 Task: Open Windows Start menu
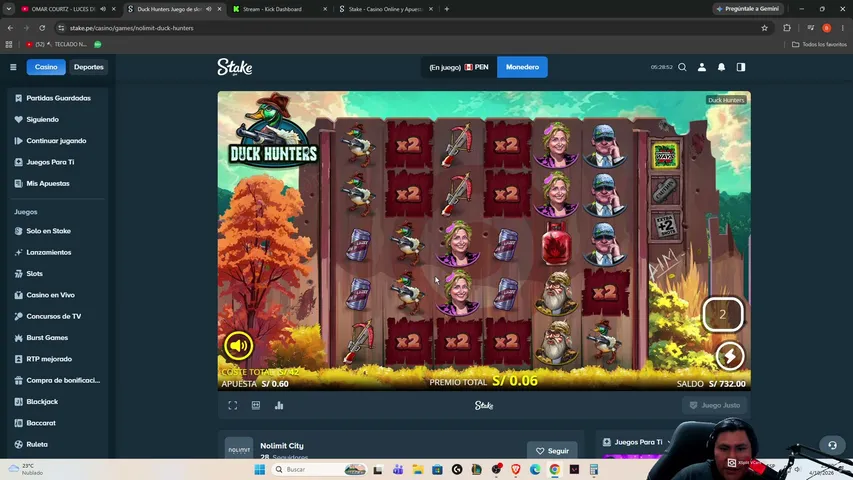click(260, 469)
